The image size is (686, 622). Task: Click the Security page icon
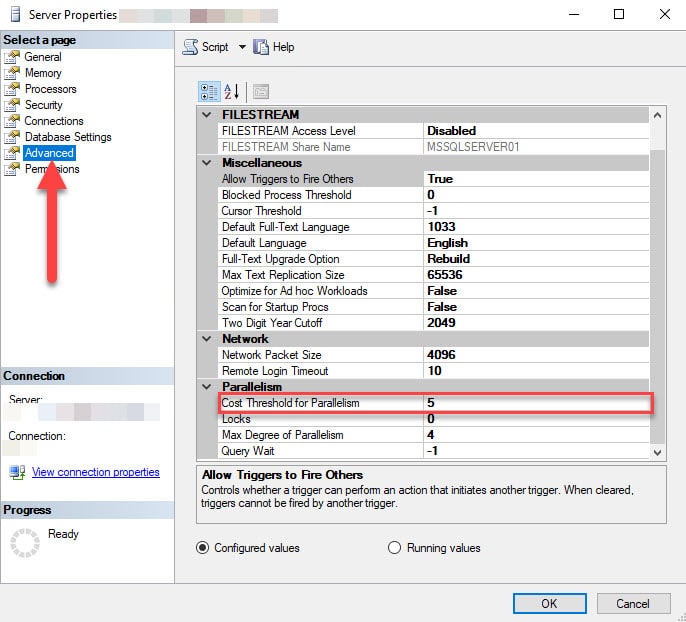pyautogui.click(x=12, y=105)
